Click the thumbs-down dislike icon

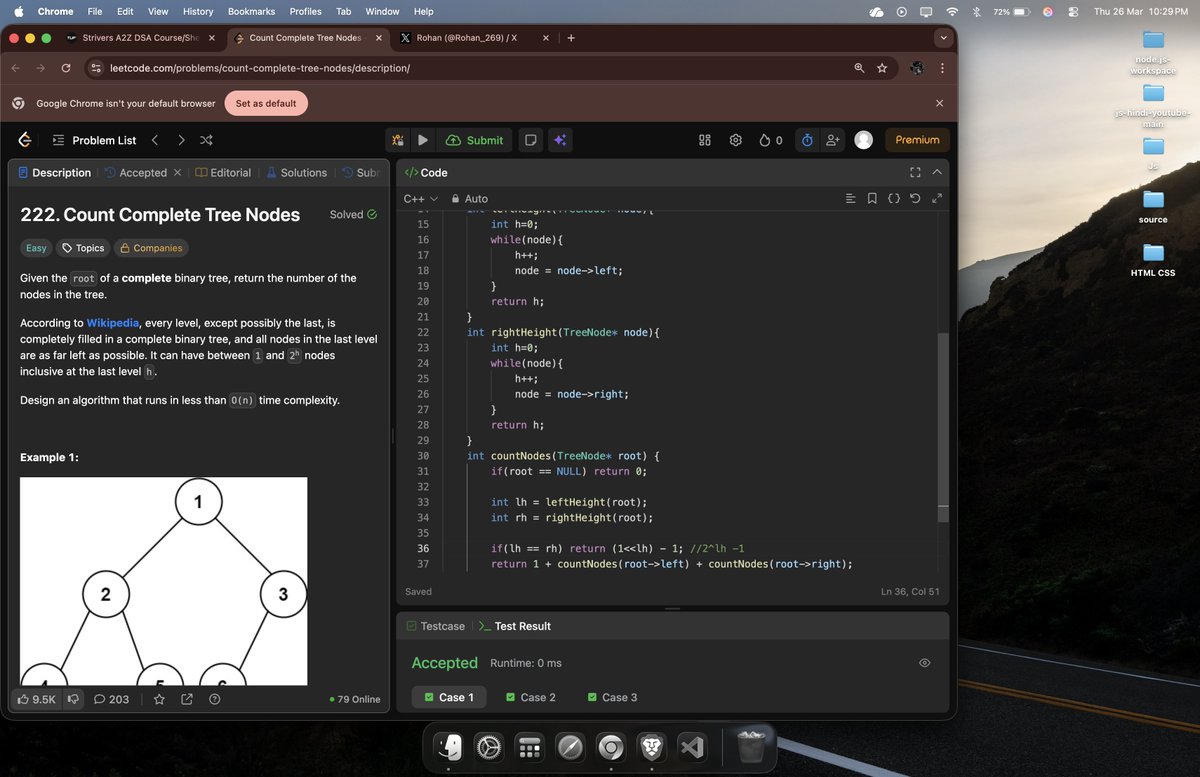[73, 699]
